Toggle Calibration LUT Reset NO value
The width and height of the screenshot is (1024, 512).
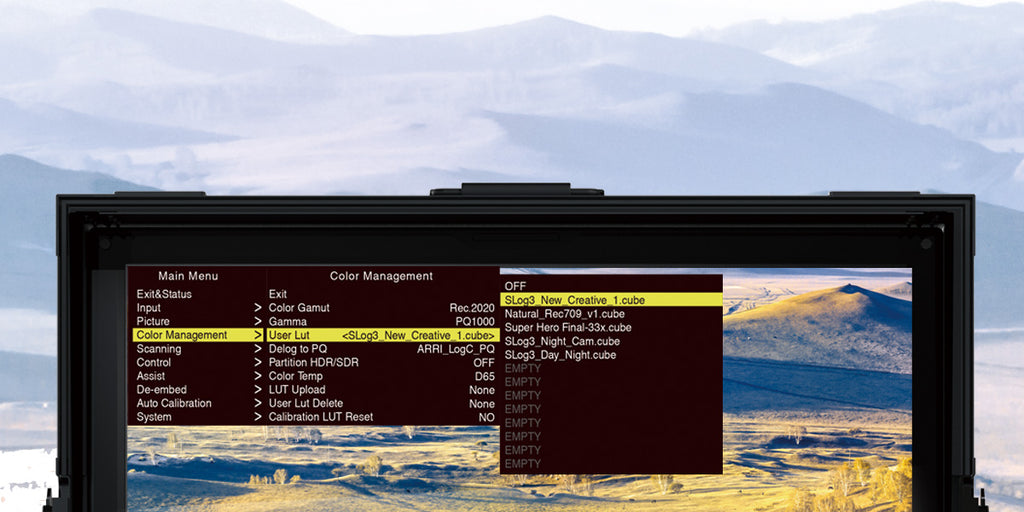pyautogui.click(x=487, y=417)
